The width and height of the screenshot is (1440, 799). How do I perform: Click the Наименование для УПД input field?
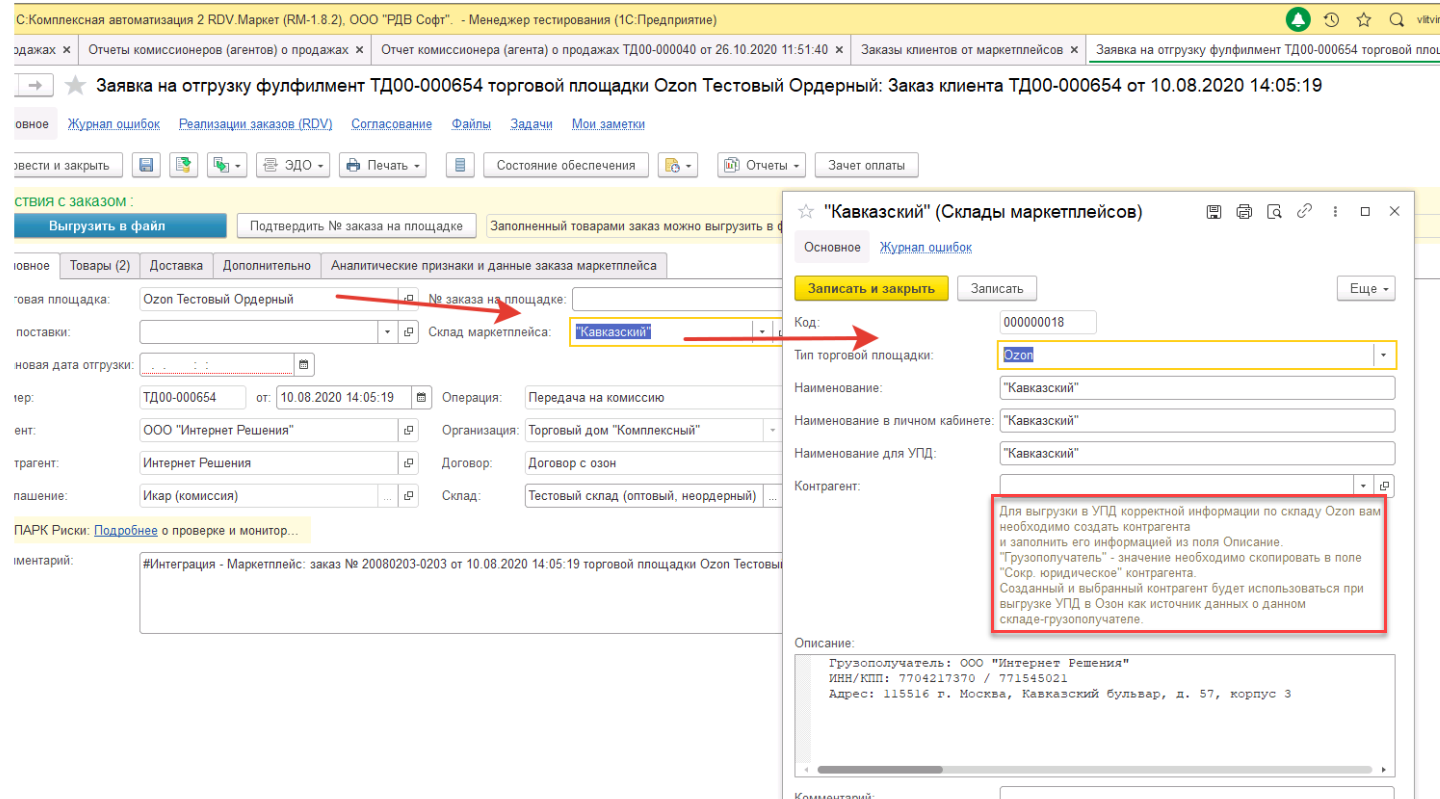pos(1196,454)
